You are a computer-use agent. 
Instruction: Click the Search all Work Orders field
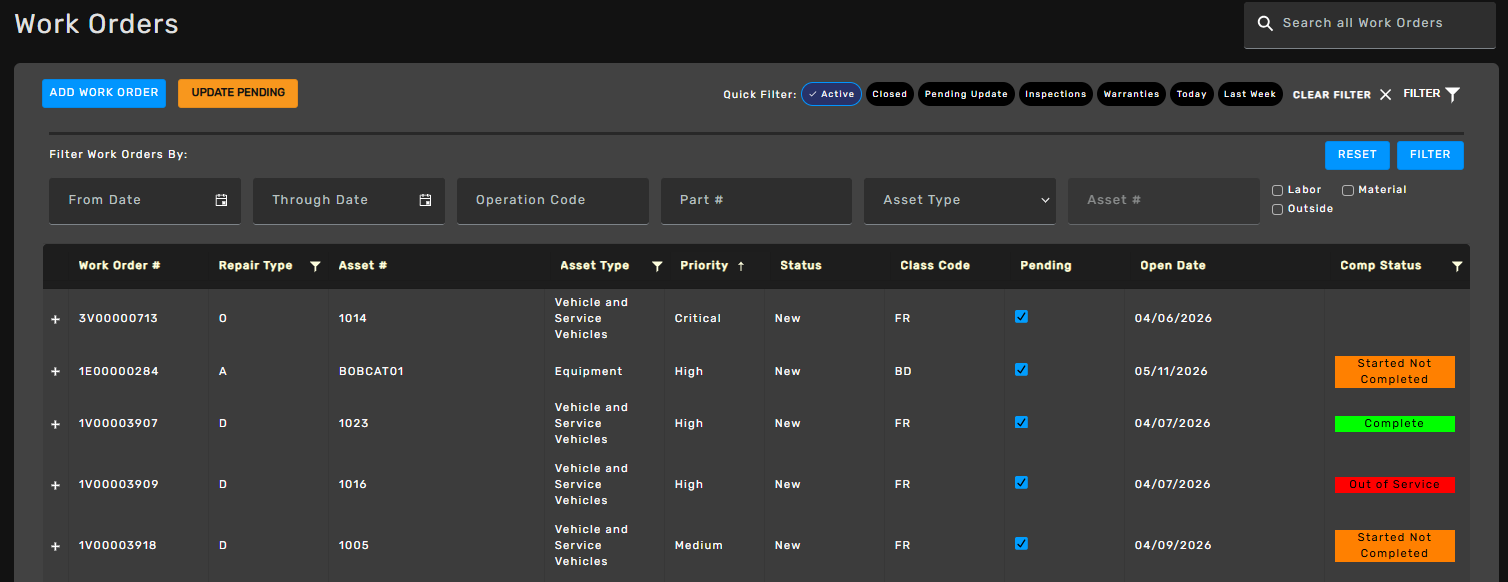pos(1370,24)
